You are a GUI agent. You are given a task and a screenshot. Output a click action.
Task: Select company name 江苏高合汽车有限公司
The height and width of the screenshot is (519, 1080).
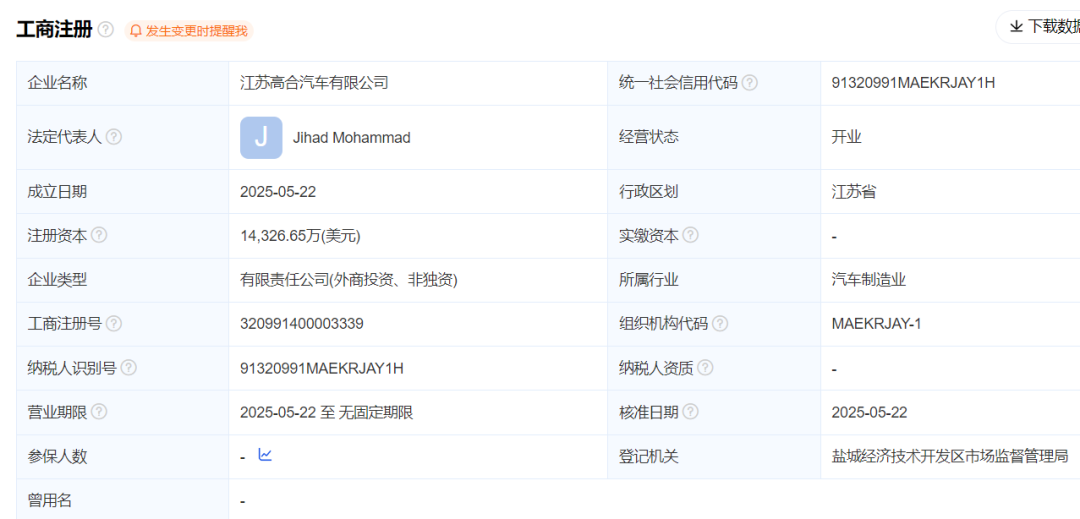click(x=314, y=83)
